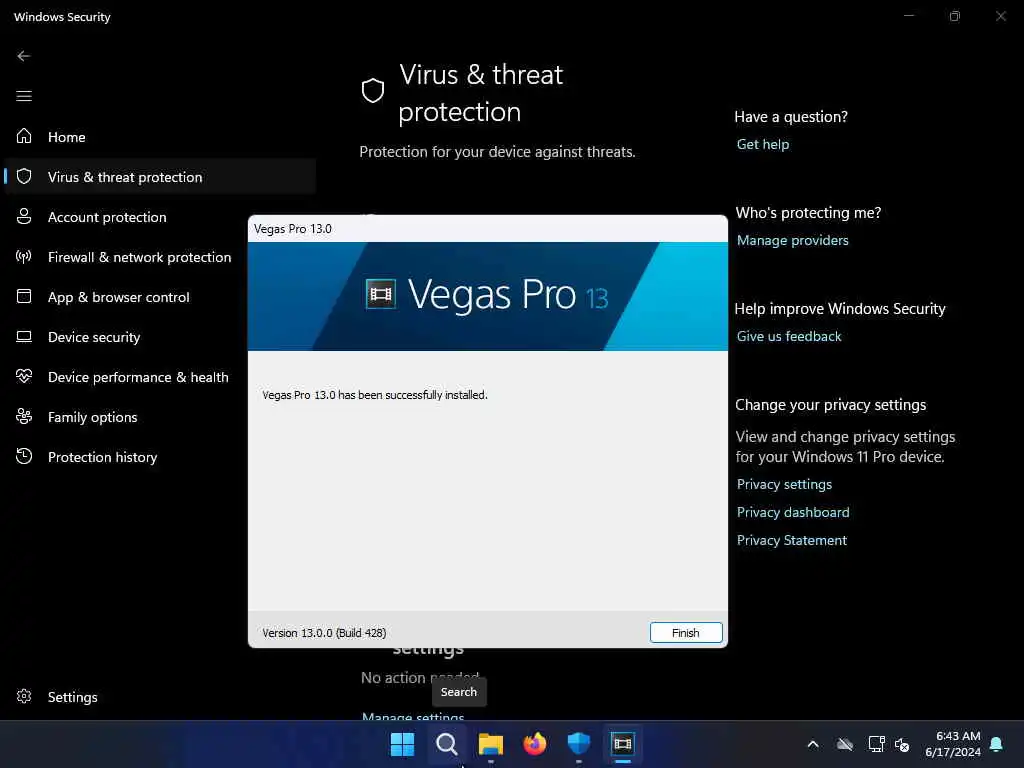Click the Windows Security shield taskbar icon
This screenshot has width=1024, height=768.
coord(579,744)
